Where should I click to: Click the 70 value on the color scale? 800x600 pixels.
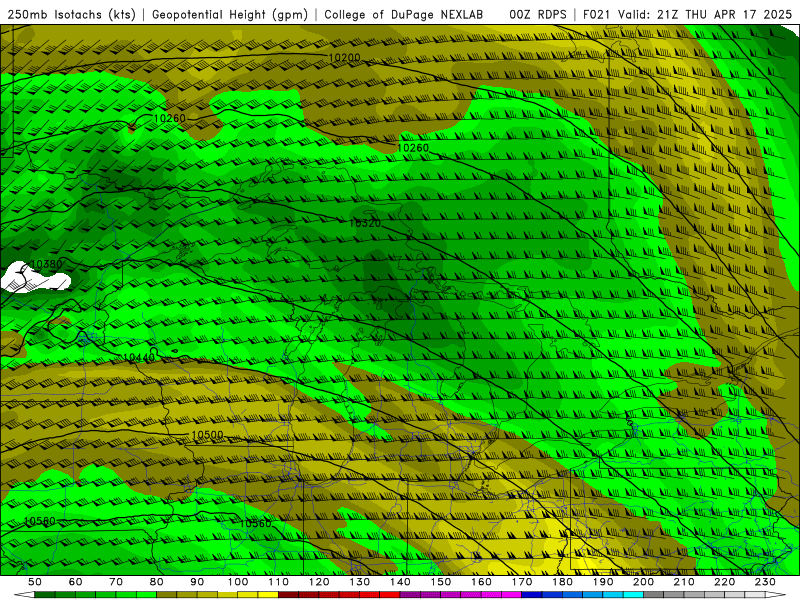[x=116, y=582]
